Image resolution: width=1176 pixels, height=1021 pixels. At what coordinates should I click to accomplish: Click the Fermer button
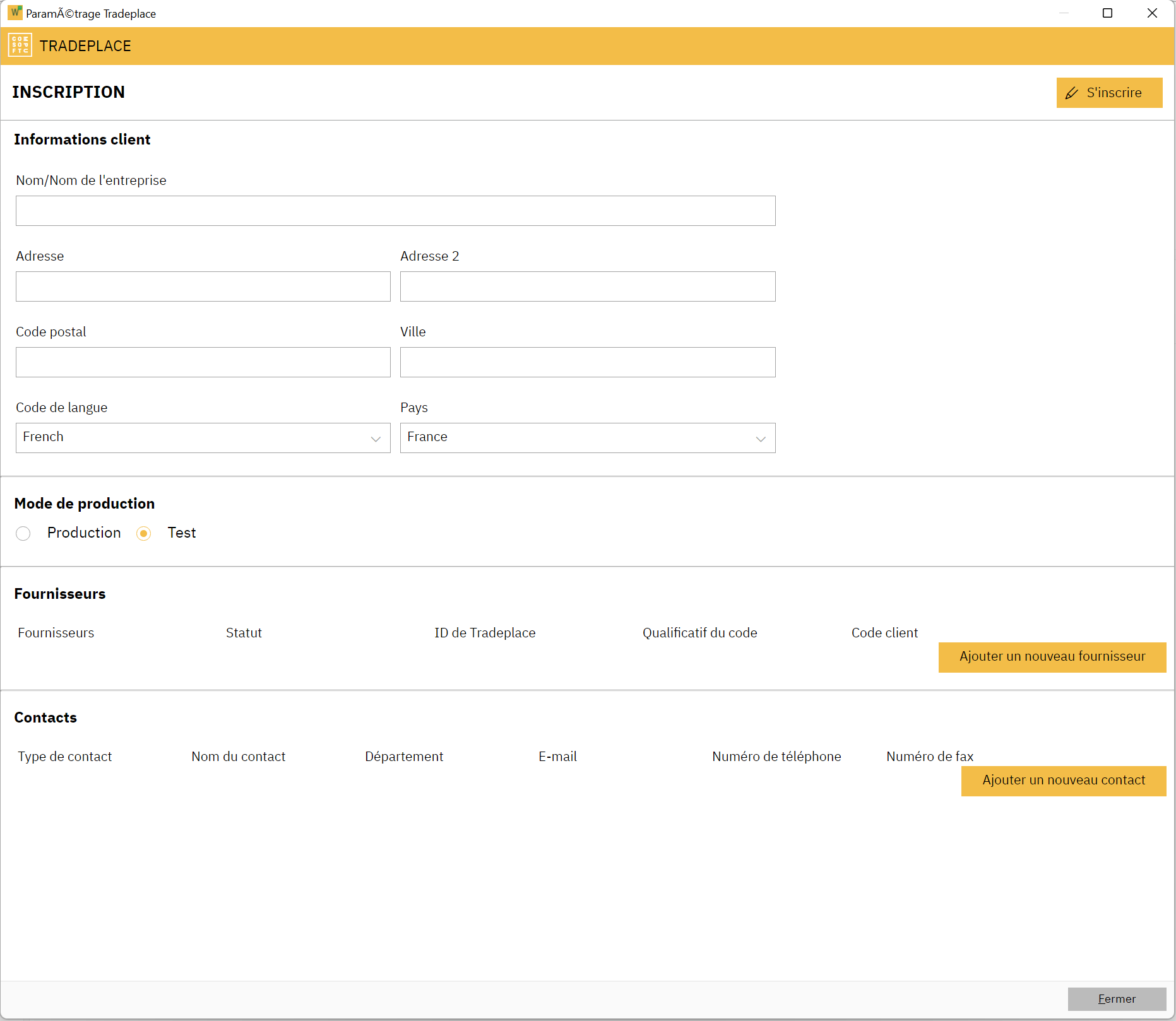pos(1117,999)
